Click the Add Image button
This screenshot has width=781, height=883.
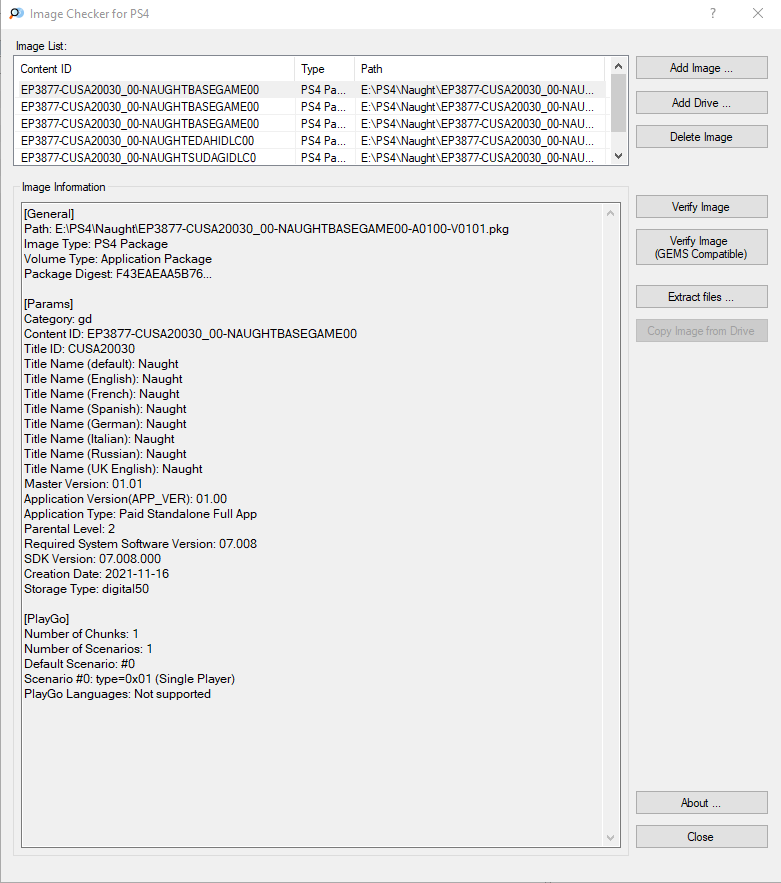coord(702,68)
